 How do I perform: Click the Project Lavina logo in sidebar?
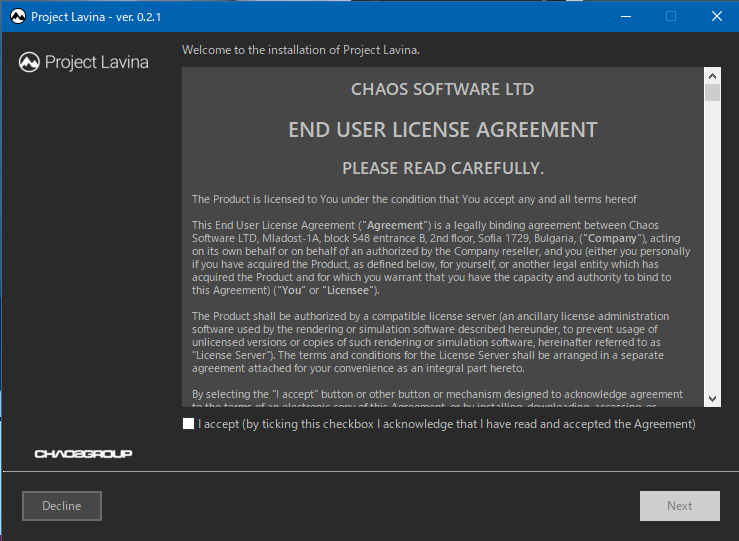(83, 62)
